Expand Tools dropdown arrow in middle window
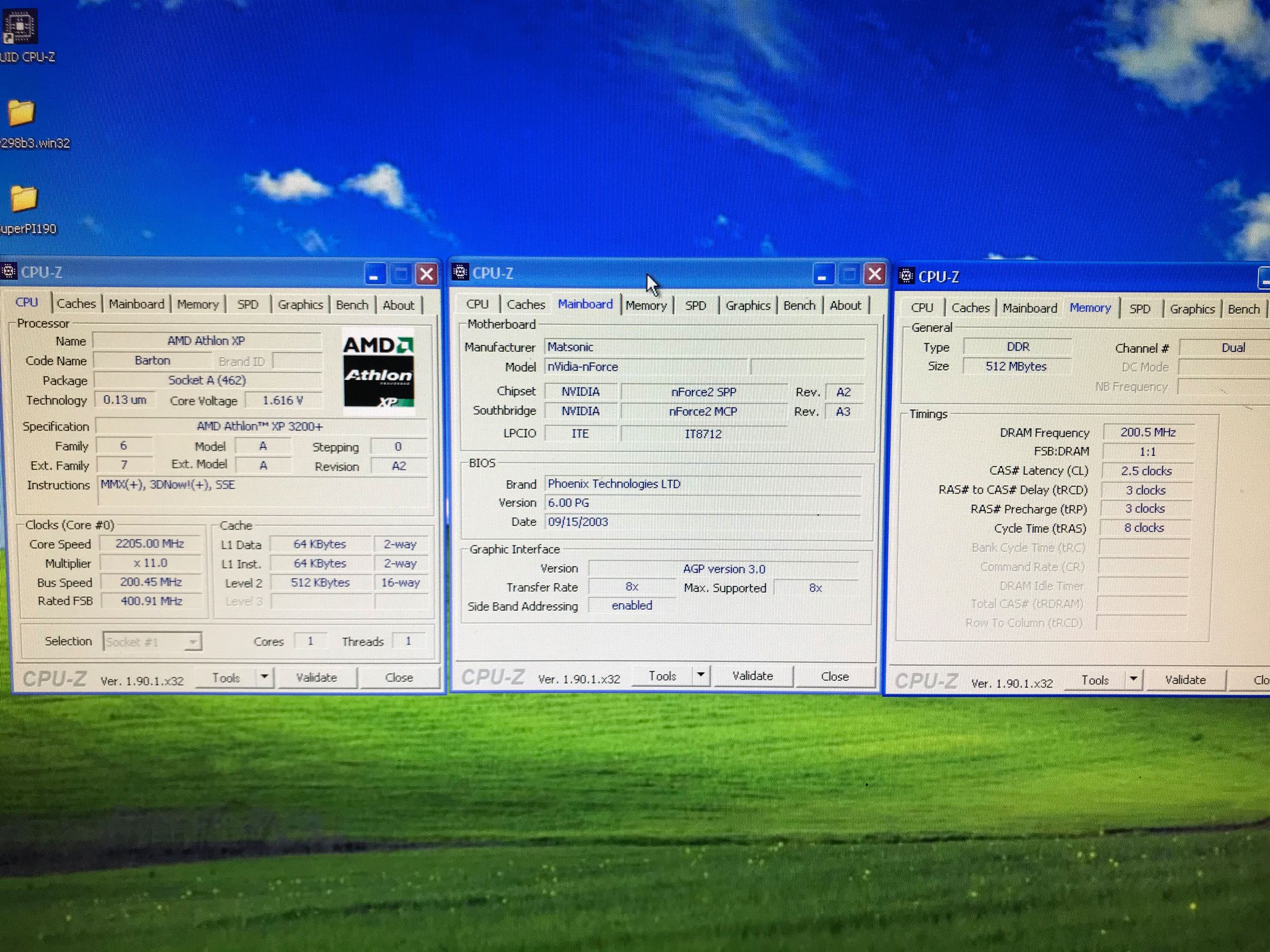Viewport: 1270px width, 952px height. (x=701, y=675)
